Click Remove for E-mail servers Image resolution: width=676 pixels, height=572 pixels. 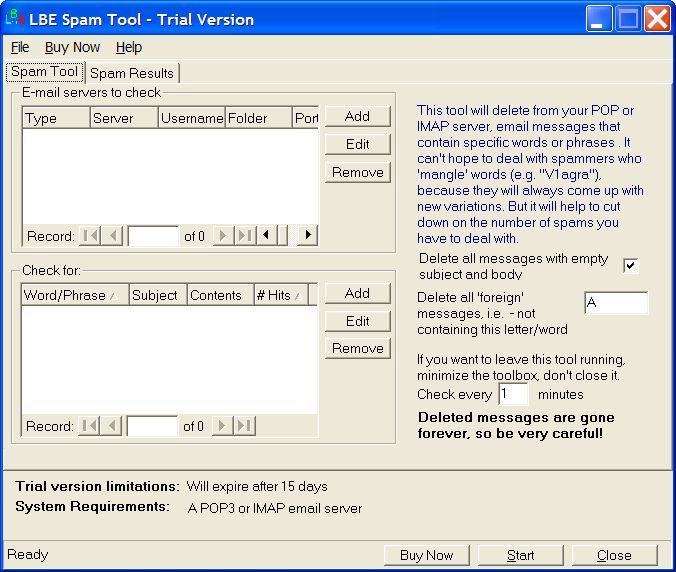click(357, 172)
